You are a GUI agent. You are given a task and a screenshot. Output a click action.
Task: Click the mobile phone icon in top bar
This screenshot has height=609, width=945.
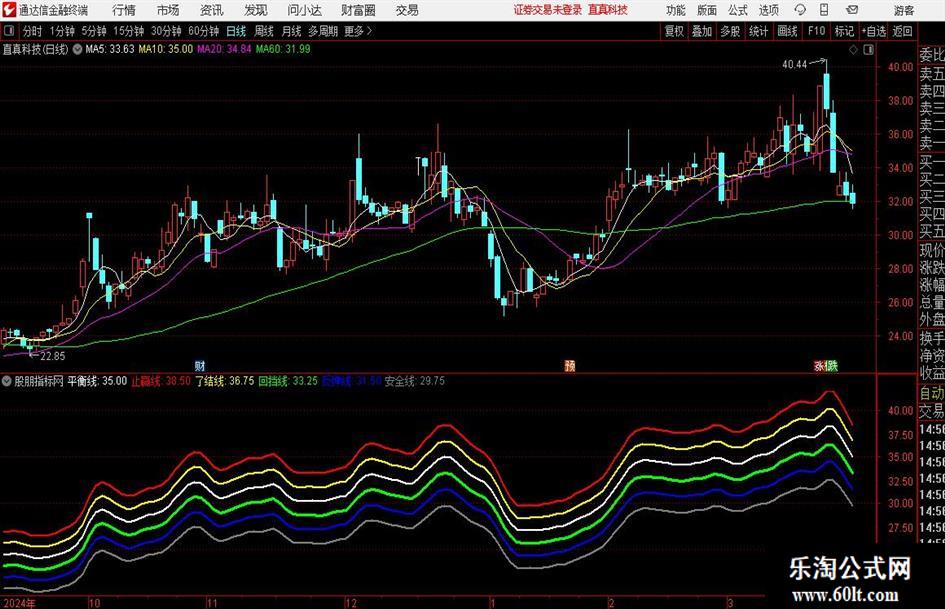click(x=824, y=10)
